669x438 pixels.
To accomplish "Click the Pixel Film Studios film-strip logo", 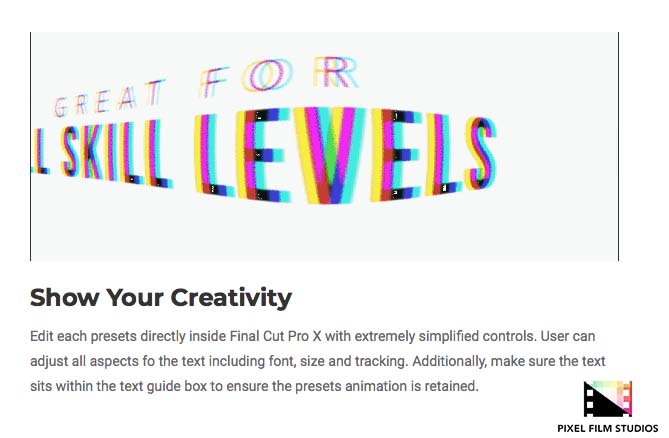I will click(x=608, y=398).
